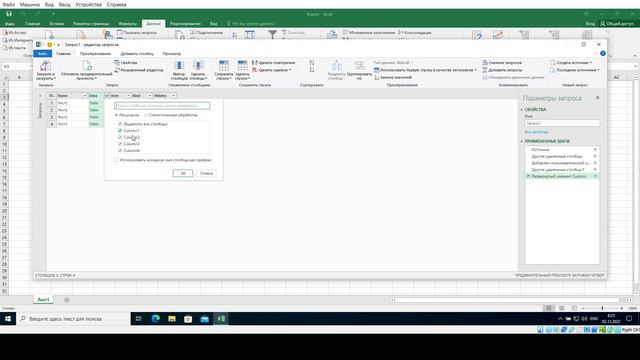Open Name column filter dropdown
The width and height of the screenshot is (640, 360).
tap(85, 96)
